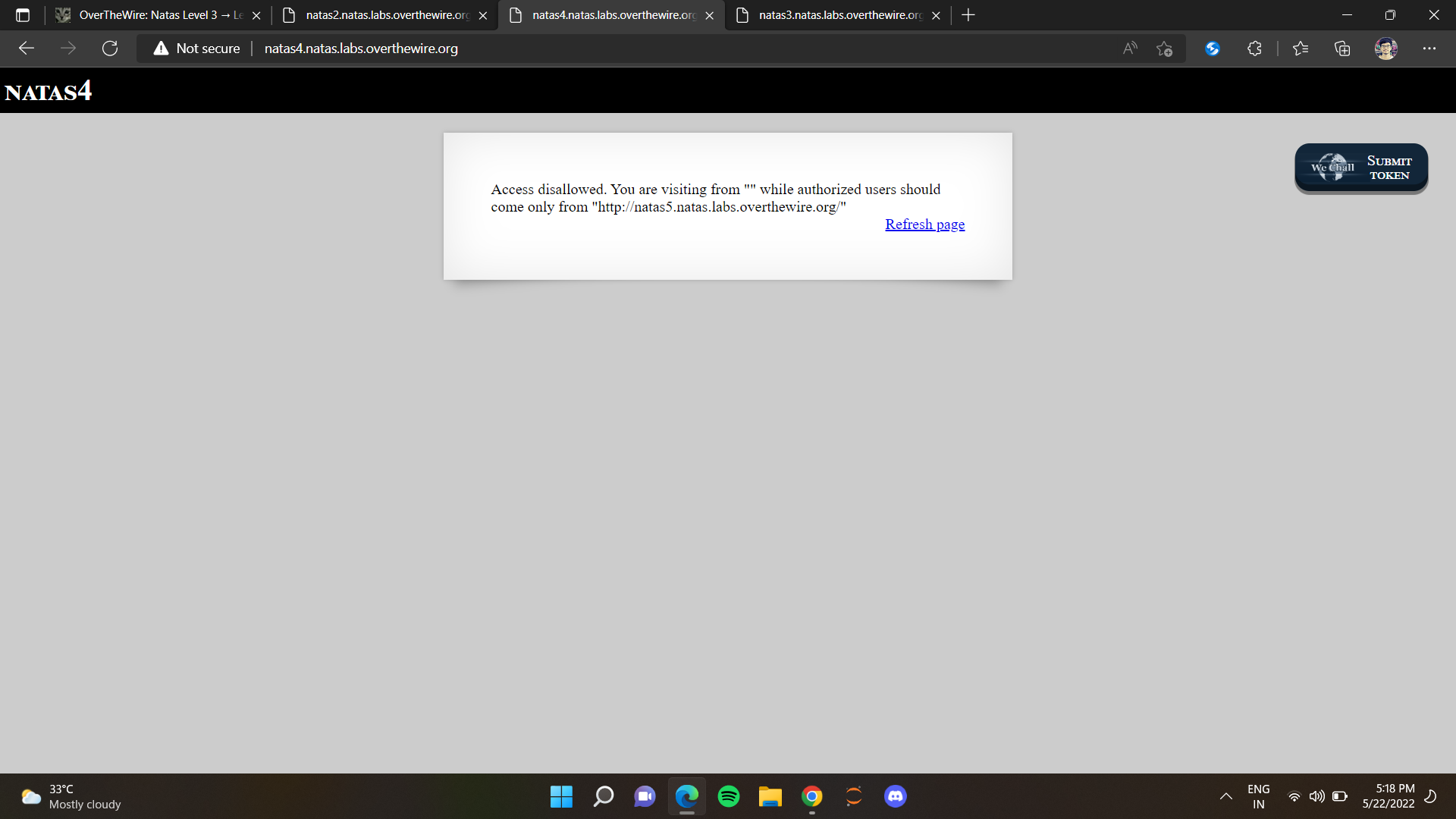The width and height of the screenshot is (1456, 819).
Task: Open the Collections icon
Action: 1342,49
